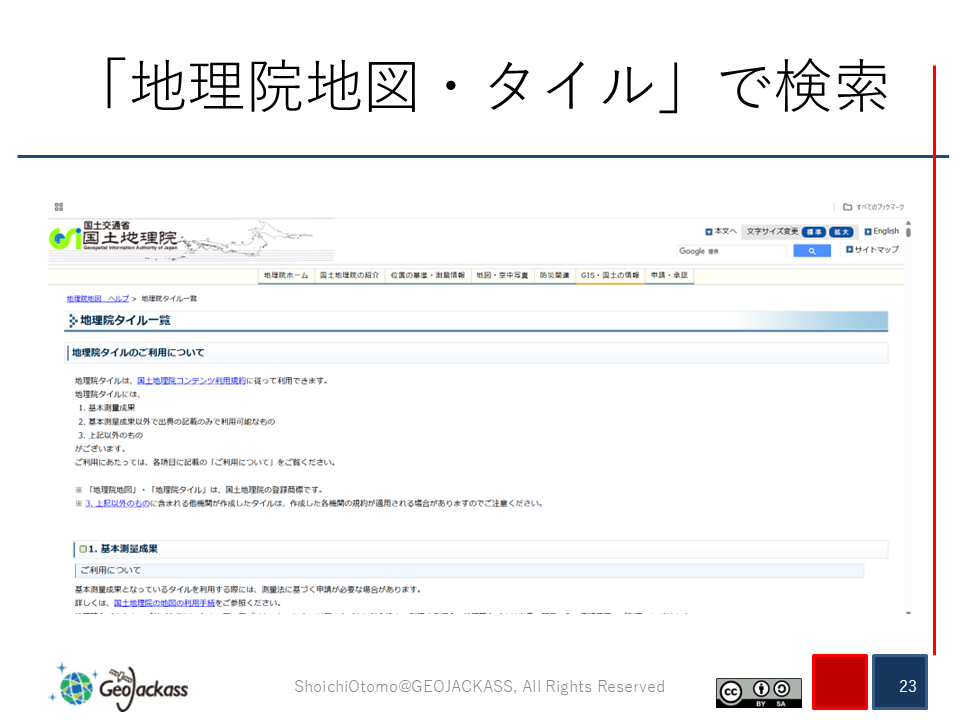Open the 地理院ホーム menu tab
The height and width of the screenshot is (720, 960).
pos(286,275)
